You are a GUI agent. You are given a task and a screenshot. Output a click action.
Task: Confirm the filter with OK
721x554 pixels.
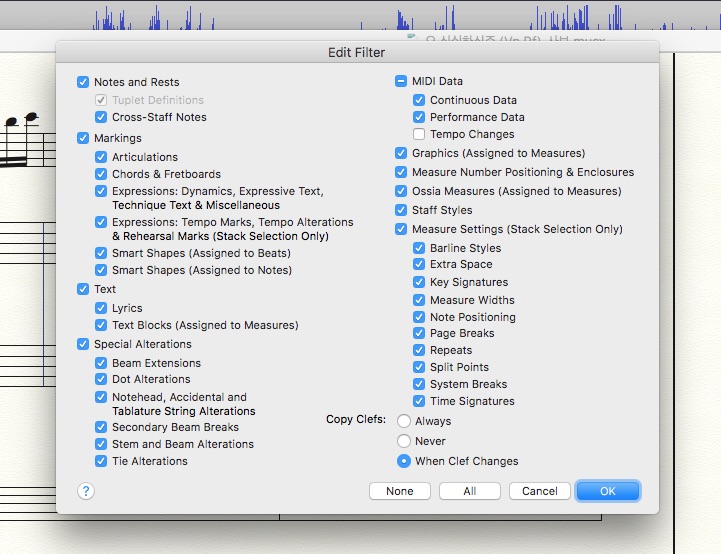coord(608,491)
